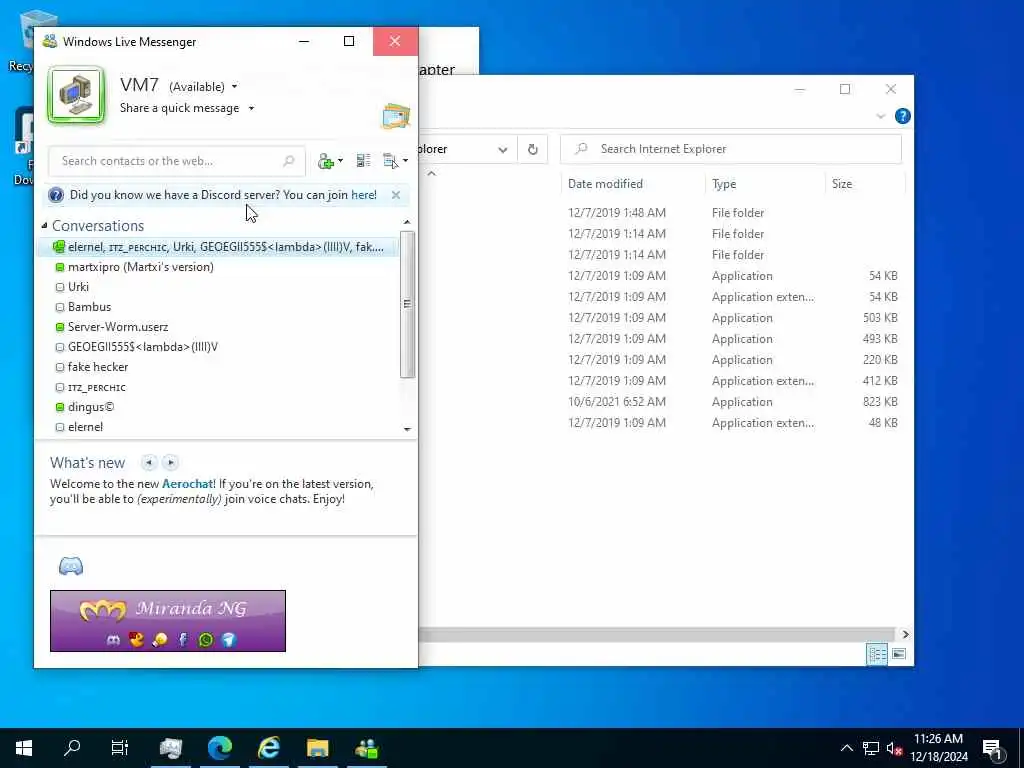
Task: Switch Explorer to details view icon
Action: click(877, 654)
